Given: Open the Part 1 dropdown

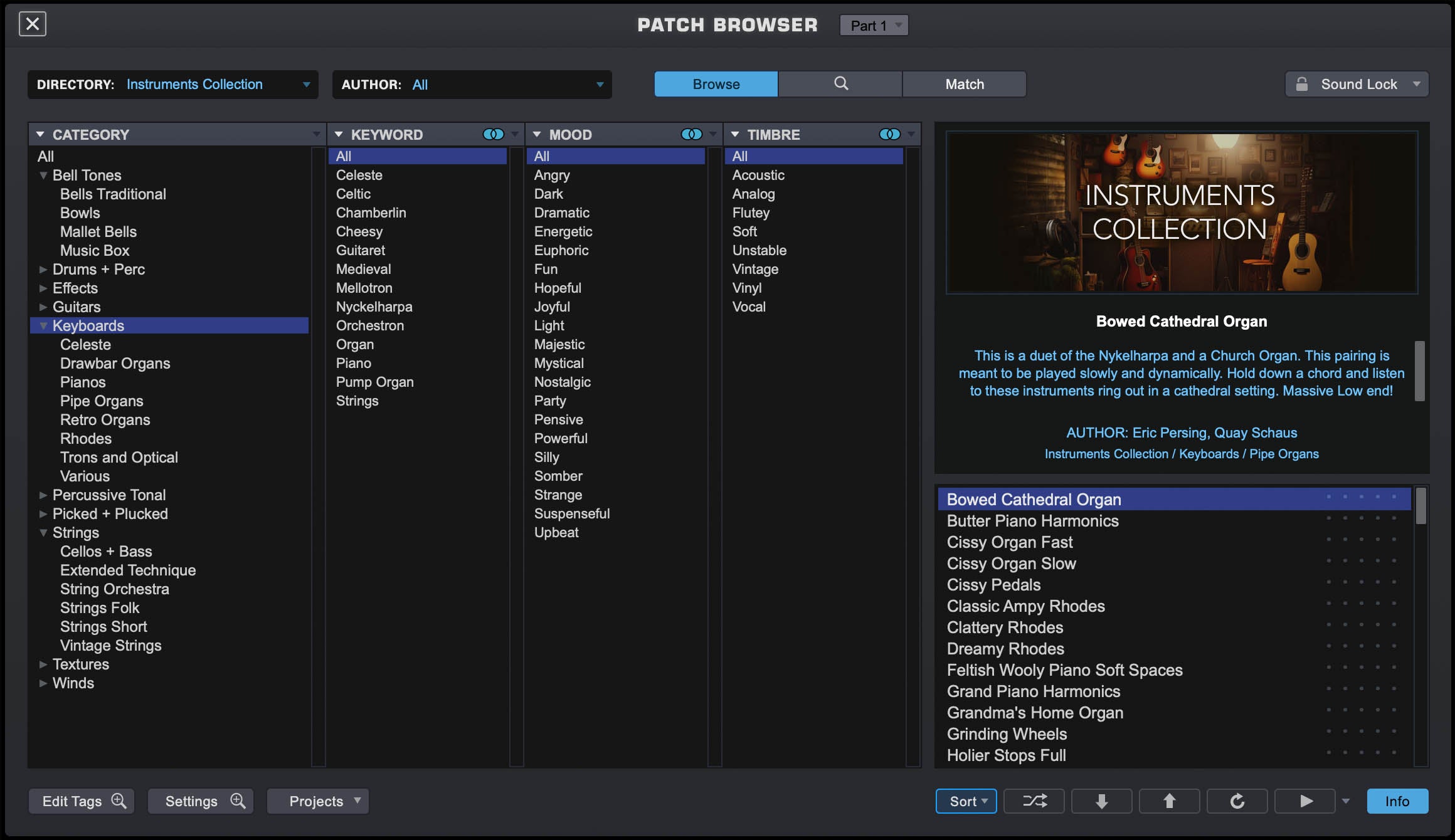Looking at the screenshot, I should click(x=874, y=25).
